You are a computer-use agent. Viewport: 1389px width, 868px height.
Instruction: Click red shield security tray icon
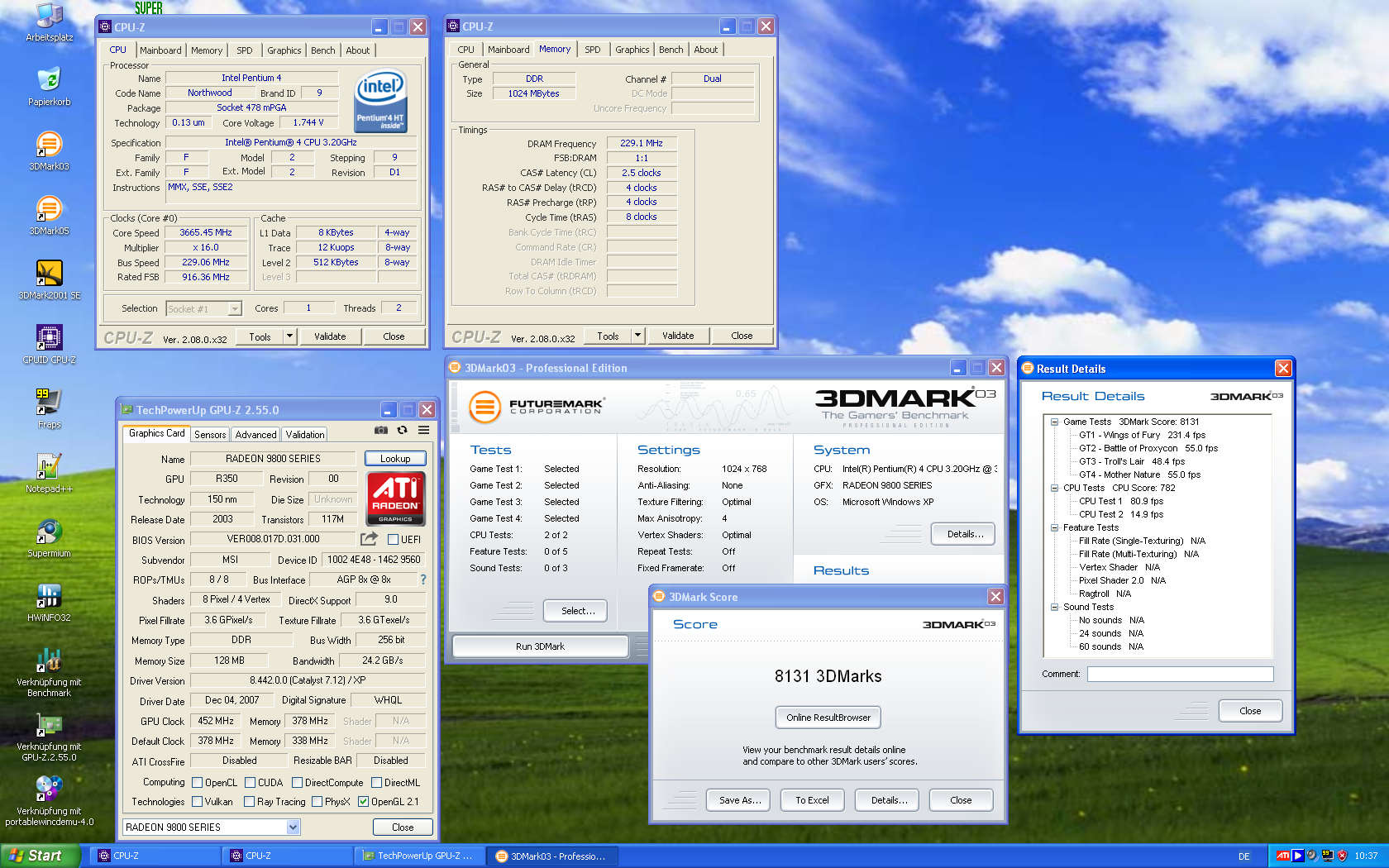coord(1343,856)
